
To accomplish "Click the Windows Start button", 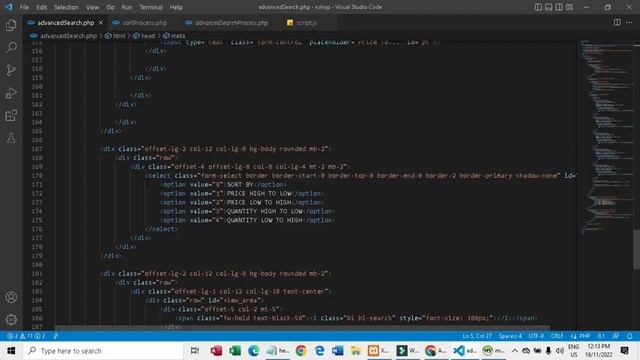I will (11, 351).
